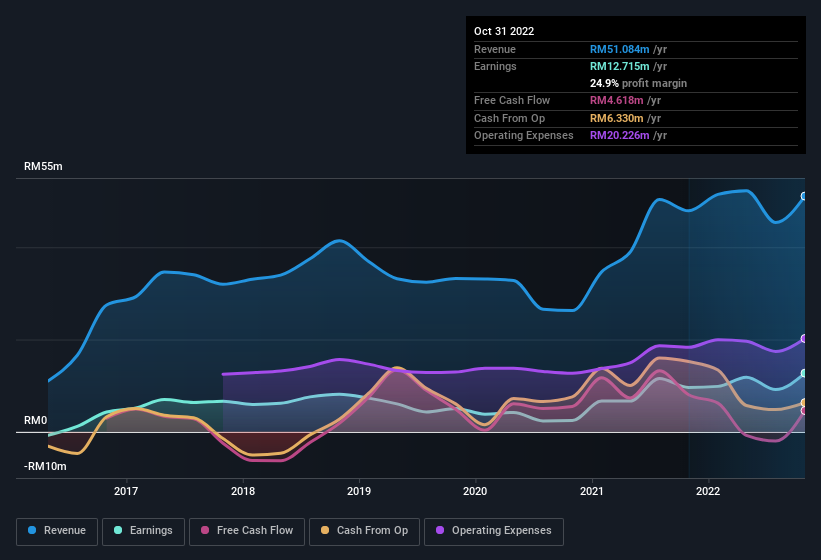Click the RM55m y-axis label
Image resolution: width=821 pixels, height=560 pixels.
click(43, 166)
